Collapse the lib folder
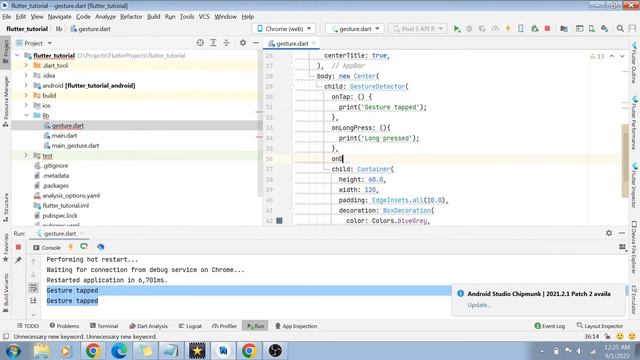The image size is (640, 360). [x=26, y=116]
